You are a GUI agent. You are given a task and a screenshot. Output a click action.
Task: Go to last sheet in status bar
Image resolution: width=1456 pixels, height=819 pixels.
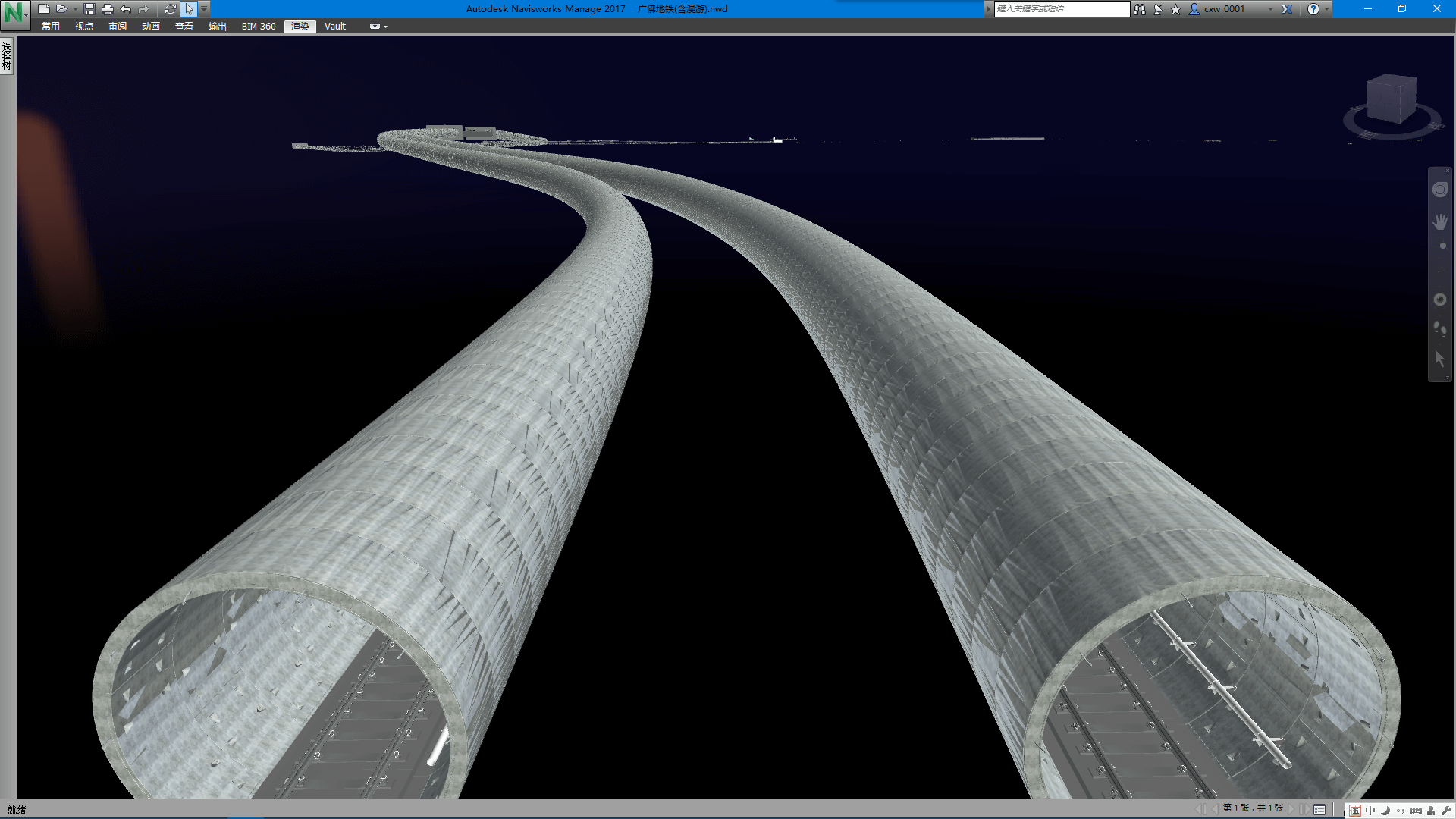coord(1304,809)
